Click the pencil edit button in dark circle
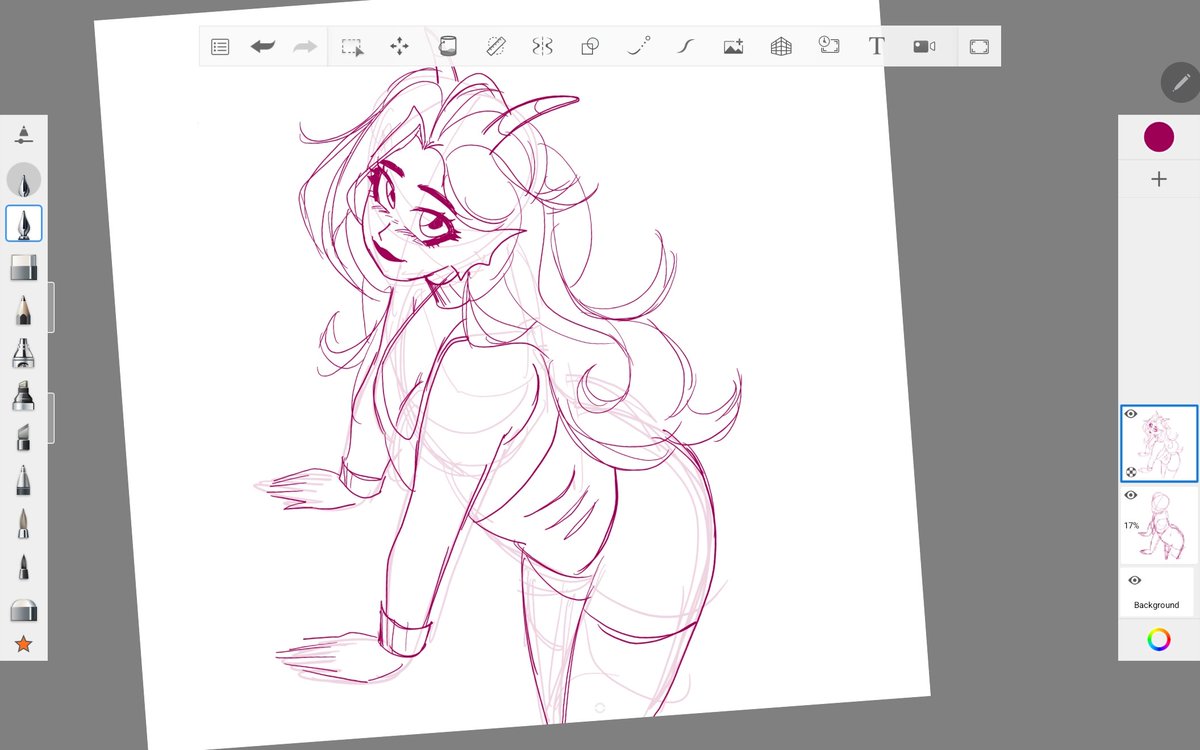Viewport: 1200px width, 750px height. [1180, 82]
